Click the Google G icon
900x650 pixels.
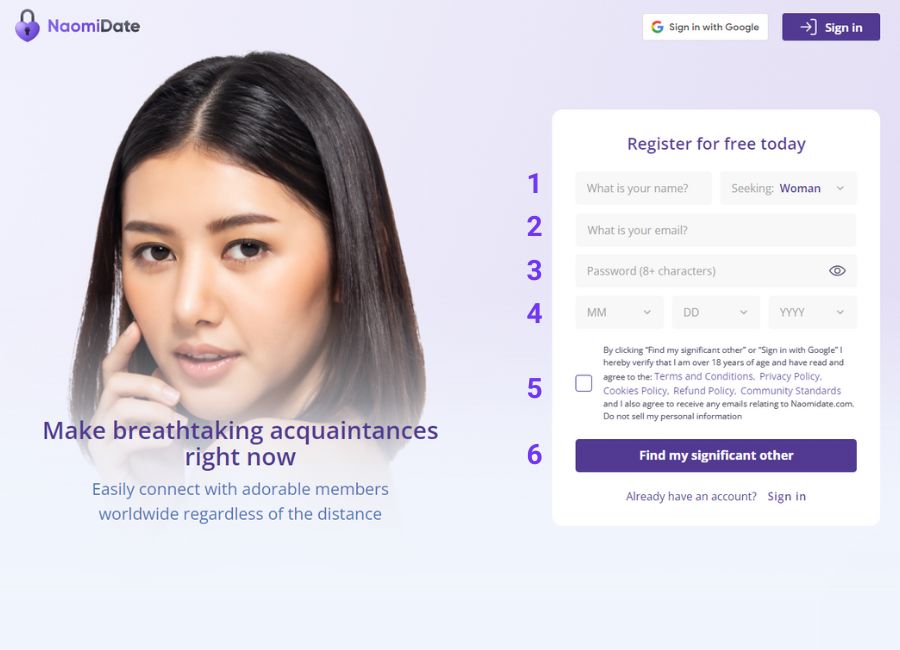click(x=657, y=27)
